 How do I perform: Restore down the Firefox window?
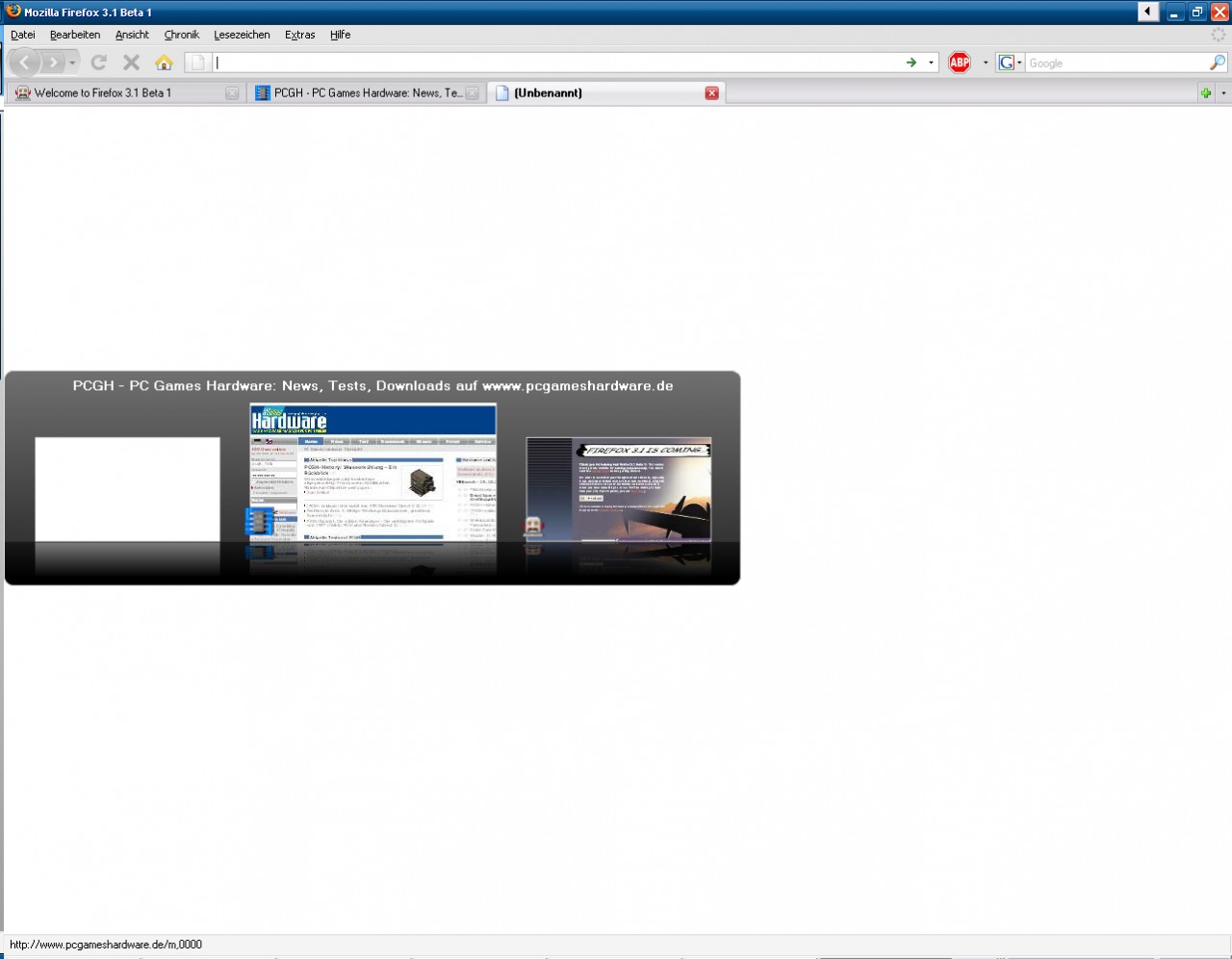coord(1197,12)
